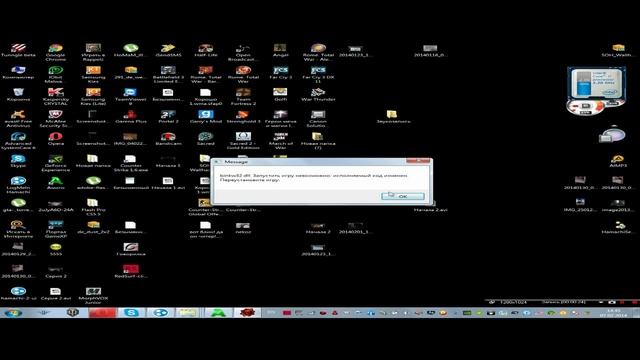
Task: Open the Windows Start button
Action: pyautogui.click(x=13, y=313)
